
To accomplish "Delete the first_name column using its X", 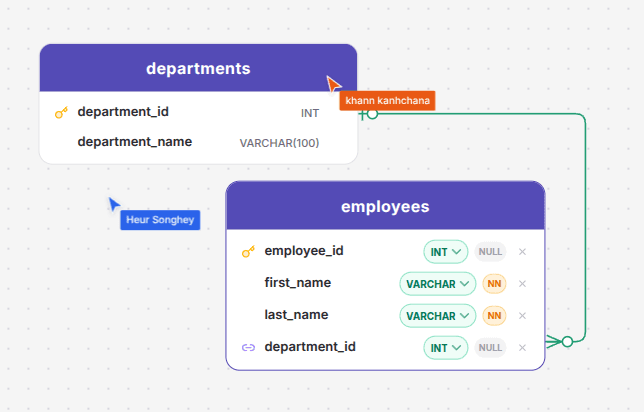I will point(522,284).
